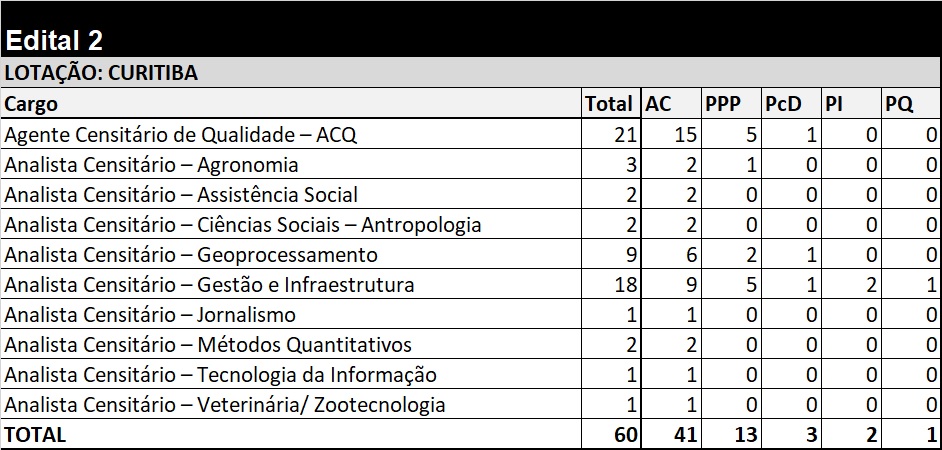Select the PI column header
The image size is (942, 450).
(851, 103)
